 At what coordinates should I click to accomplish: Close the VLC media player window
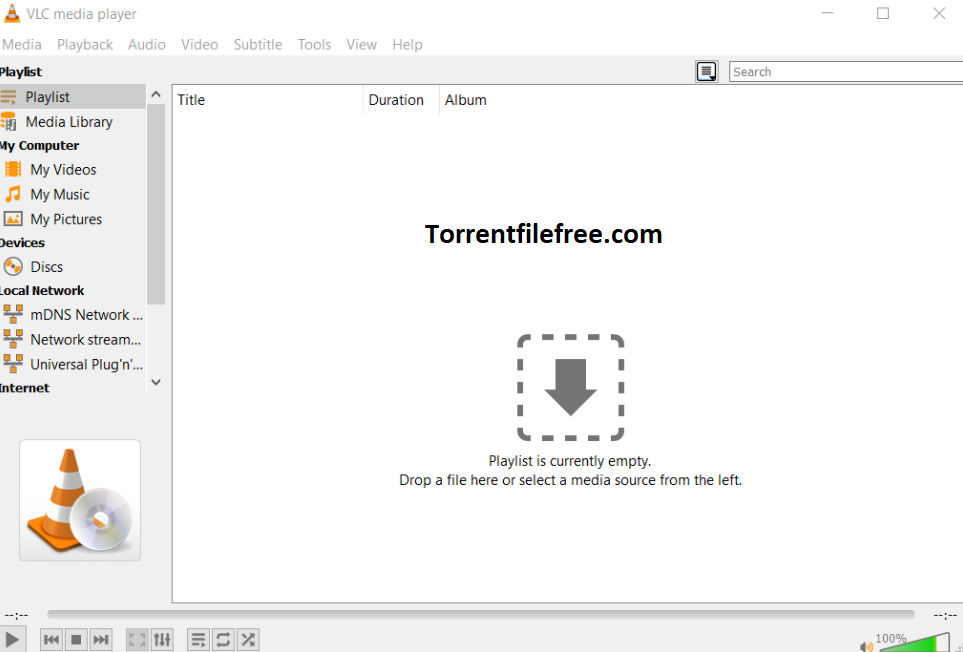[939, 13]
